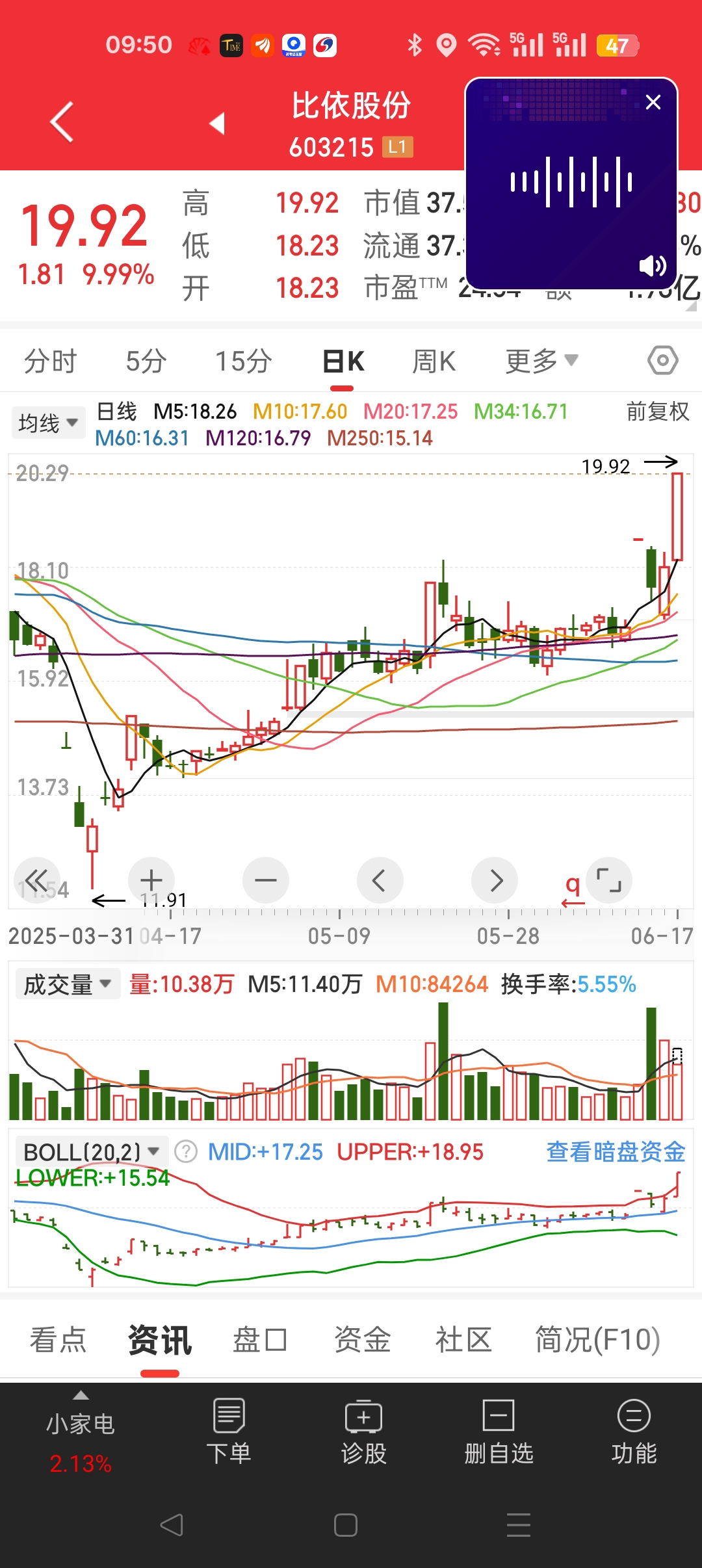Tap the Wi-Fi status icon
This screenshot has height=1568, width=702.
(484, 46)
